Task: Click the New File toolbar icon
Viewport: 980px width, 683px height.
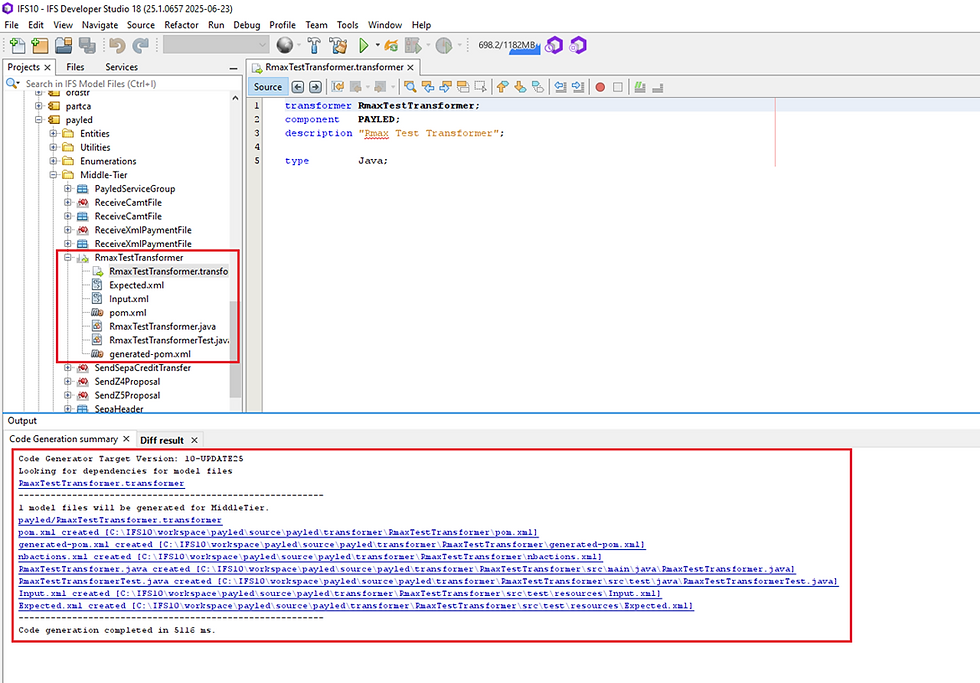Action: coord(18,46)
